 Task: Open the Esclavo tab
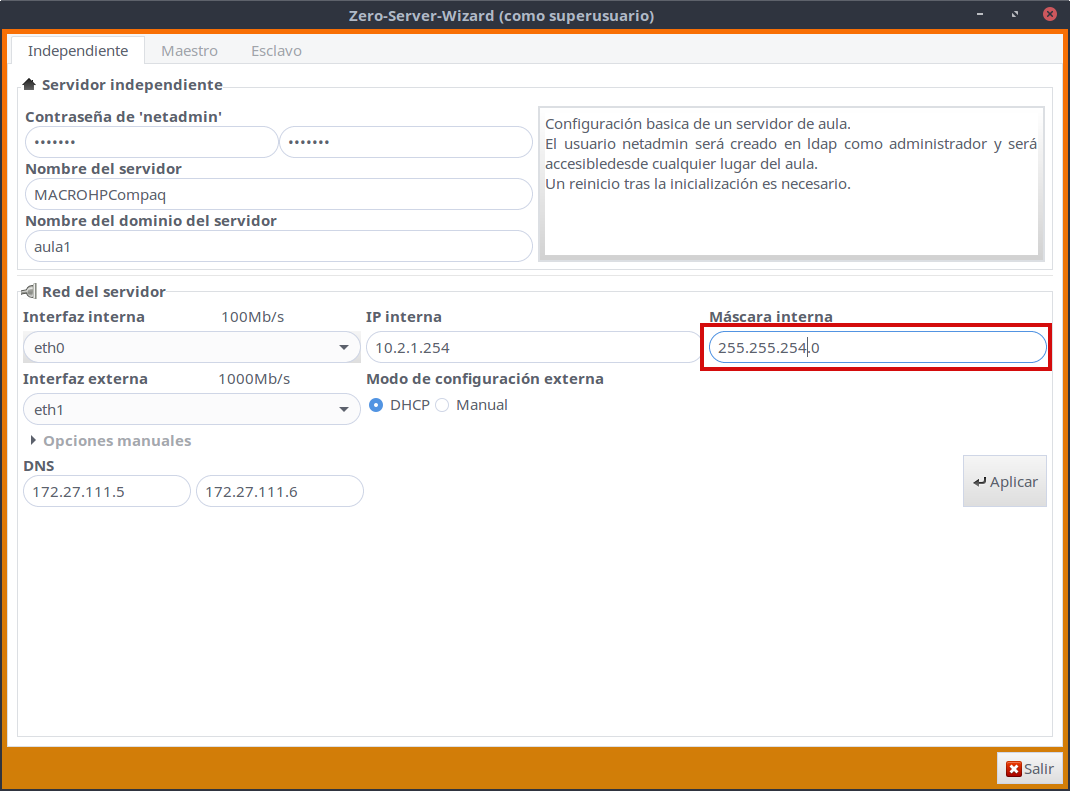pyautogui.click(x=276, y=51)
